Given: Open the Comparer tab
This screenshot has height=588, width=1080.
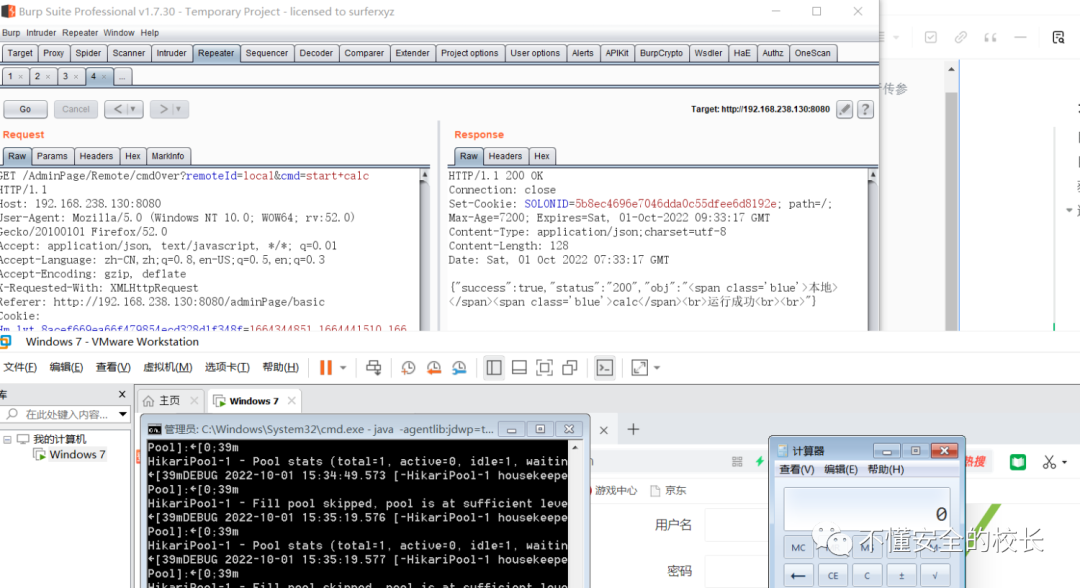Looking at the screenshot, I should click(x=364, y=53).
